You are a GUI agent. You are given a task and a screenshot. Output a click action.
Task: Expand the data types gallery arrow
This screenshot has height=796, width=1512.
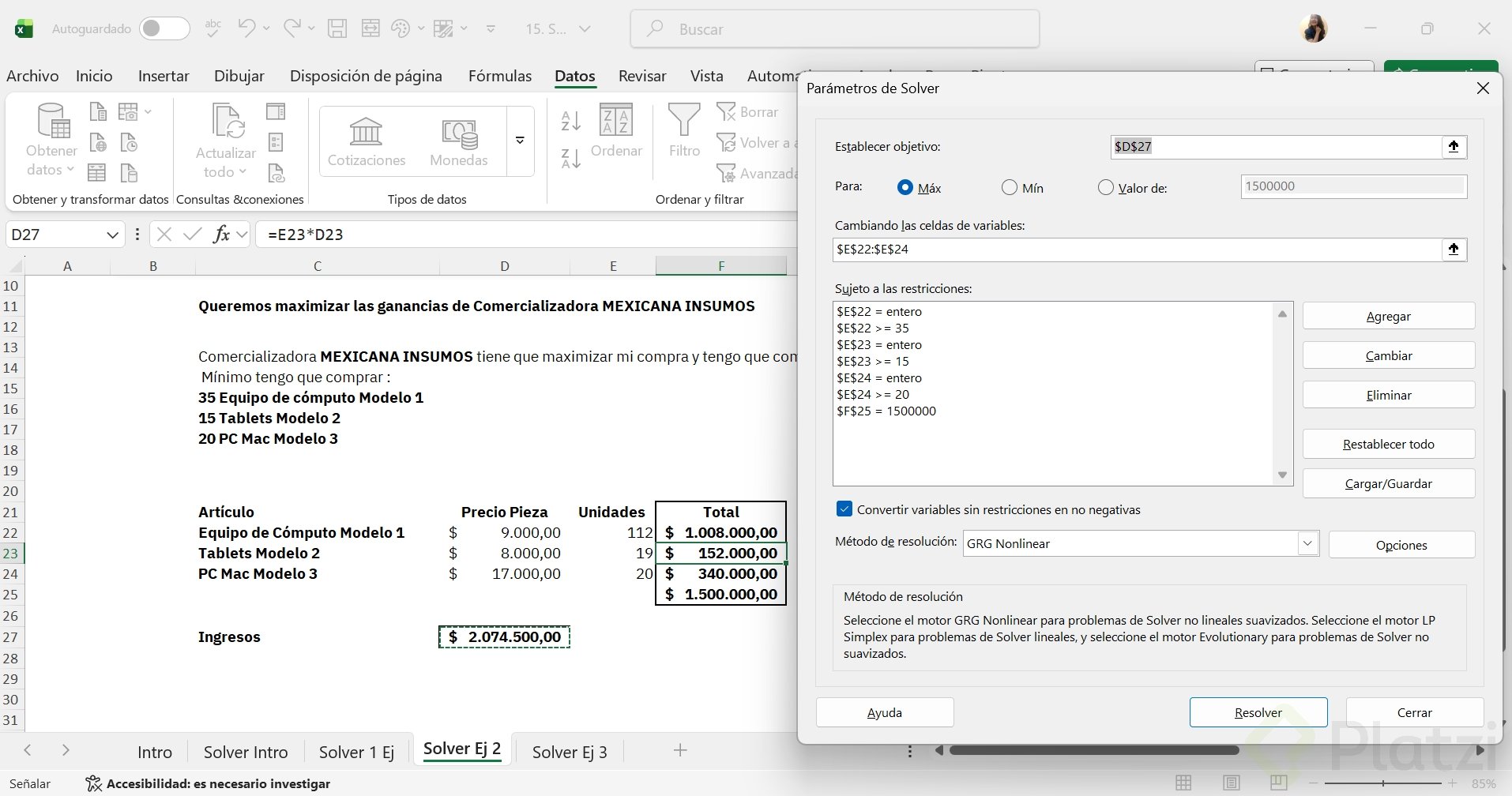point(520,141)
